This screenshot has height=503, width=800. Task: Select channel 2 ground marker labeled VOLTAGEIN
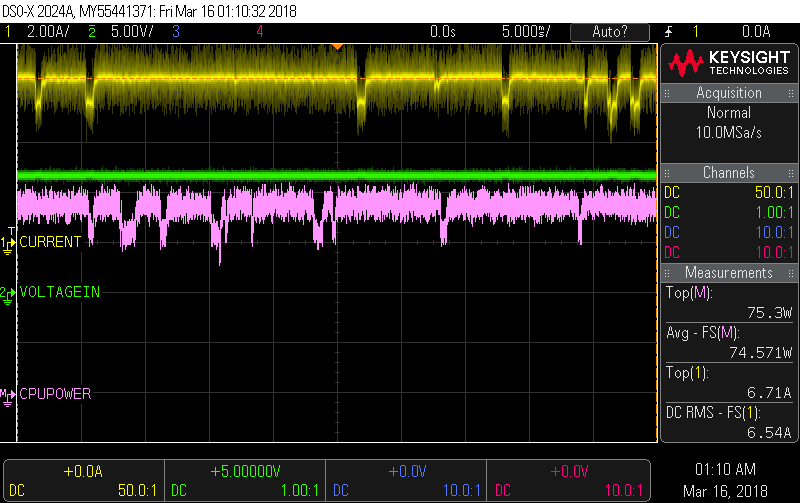pyautogui.click(x=8, y=294)
